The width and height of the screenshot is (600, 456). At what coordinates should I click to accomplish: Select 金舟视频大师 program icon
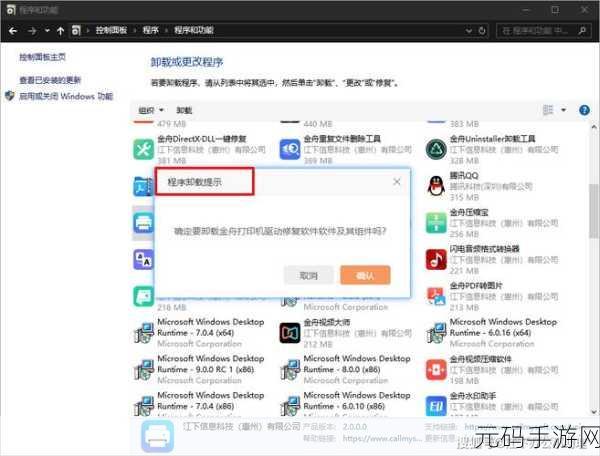pos(290,333)
